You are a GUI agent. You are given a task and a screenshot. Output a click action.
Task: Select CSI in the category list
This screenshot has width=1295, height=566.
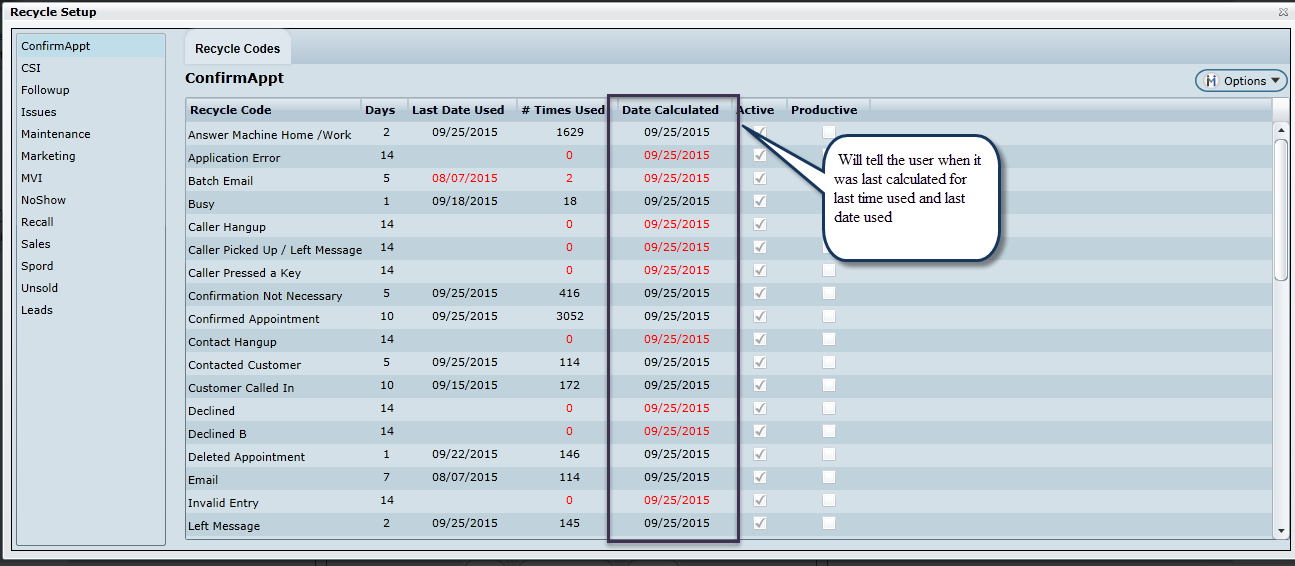[x=31, y=68]
